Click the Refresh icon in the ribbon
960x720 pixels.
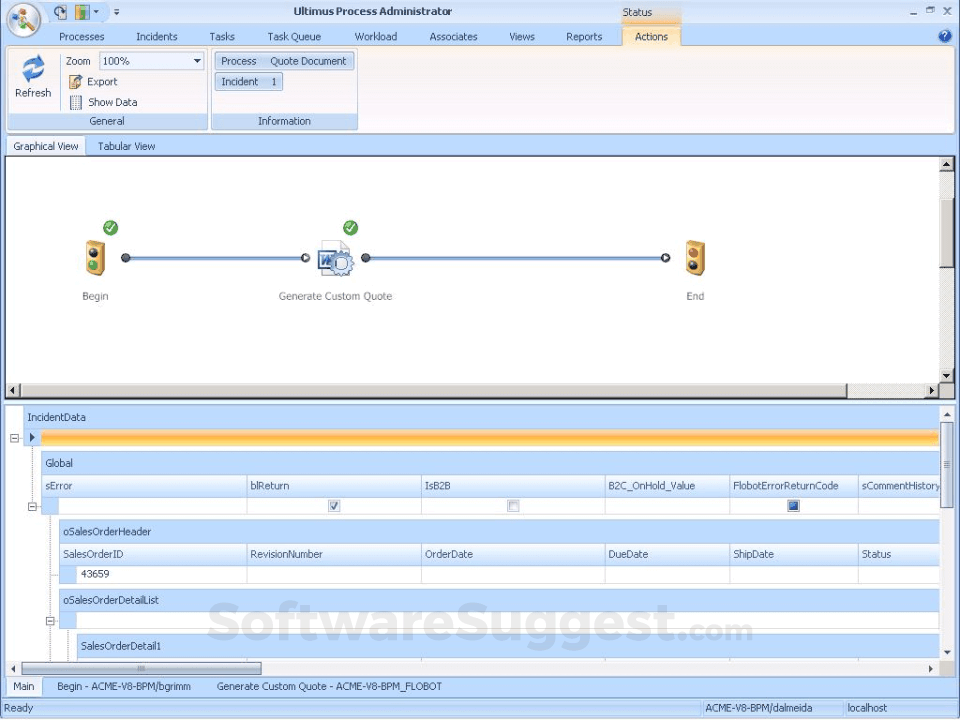pos(33,68)
